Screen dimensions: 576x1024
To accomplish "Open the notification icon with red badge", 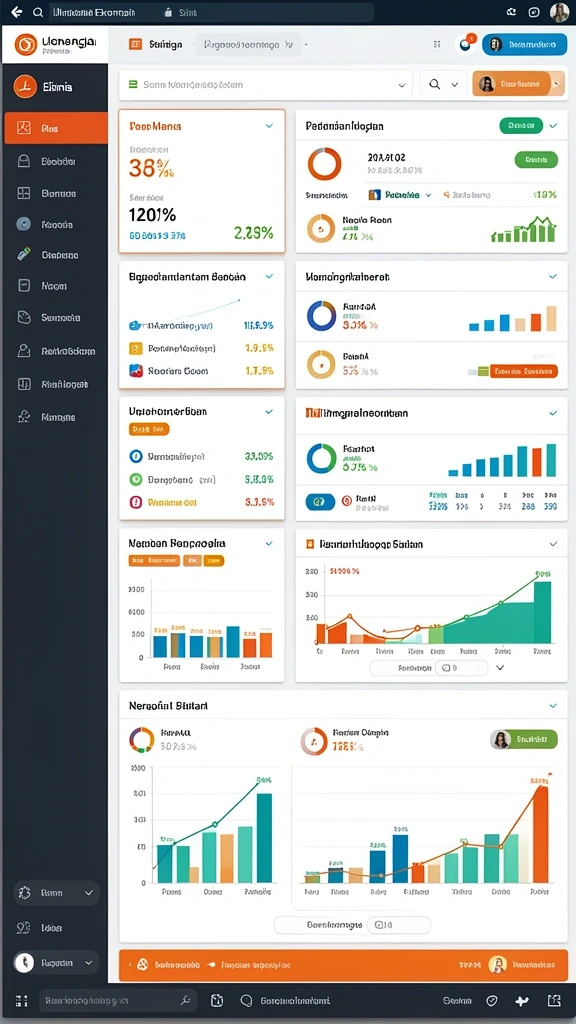I will [x=466, y=44].
